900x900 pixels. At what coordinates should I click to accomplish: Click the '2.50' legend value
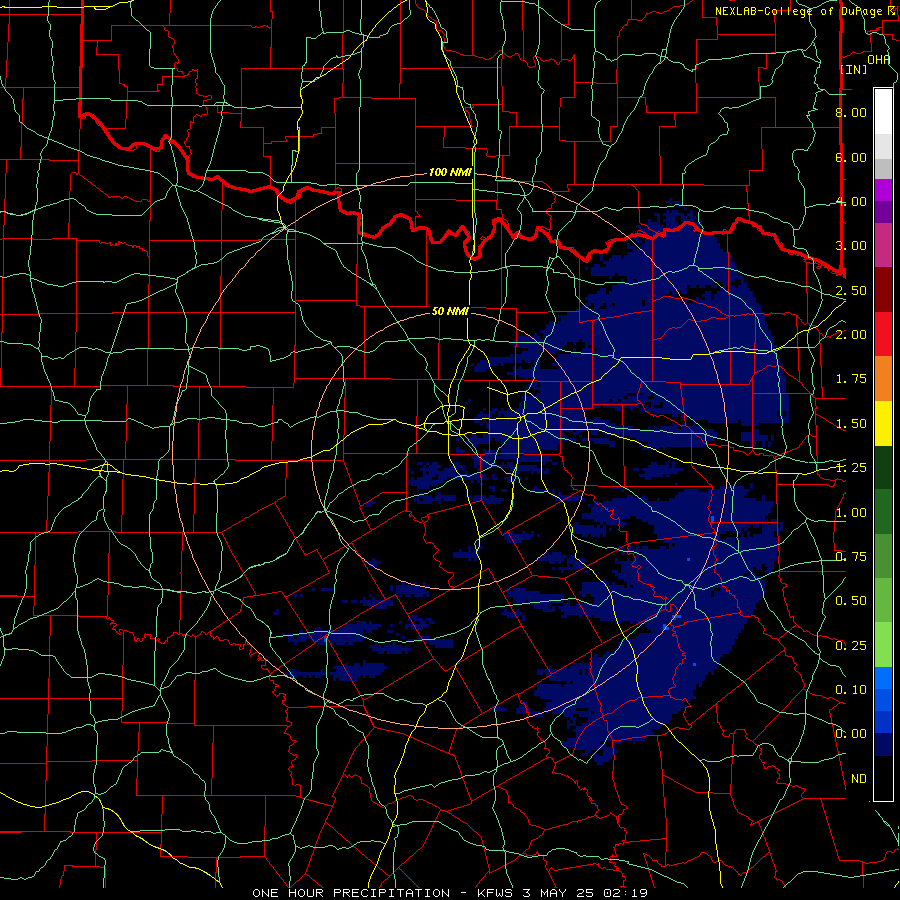[x=851, y=290]
